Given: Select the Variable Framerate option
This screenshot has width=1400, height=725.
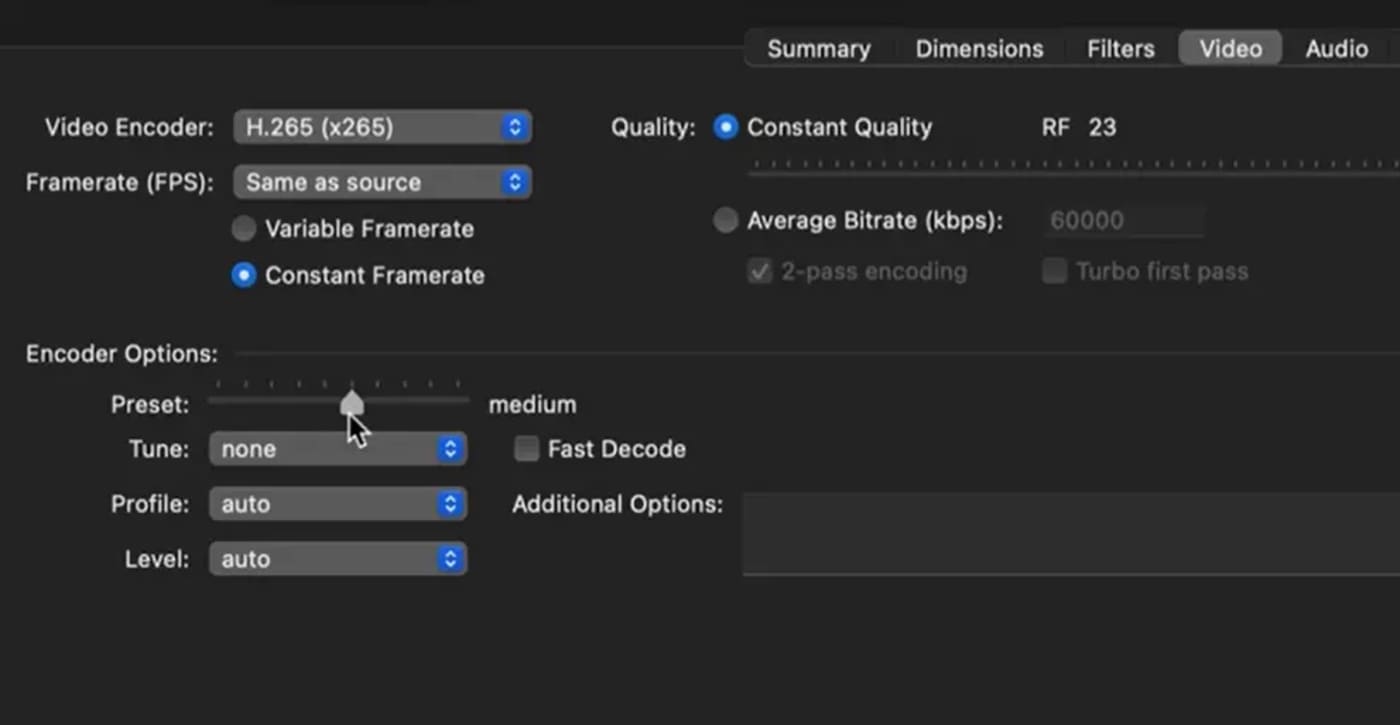Looking at the screenshot, I should pyautogui.click(x=243, y=228).
